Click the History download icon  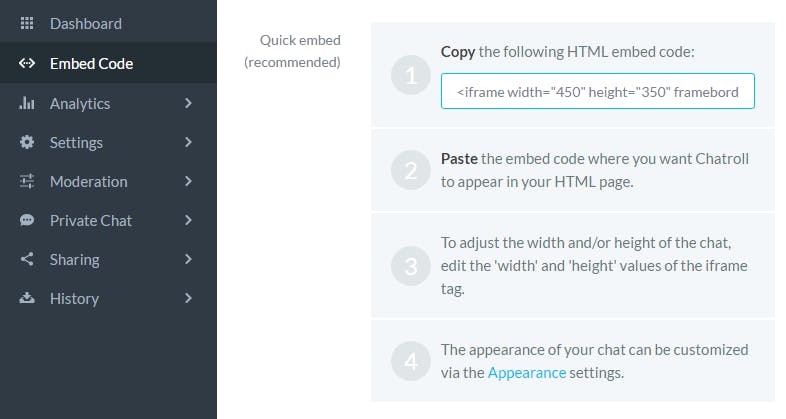[27, 298]
